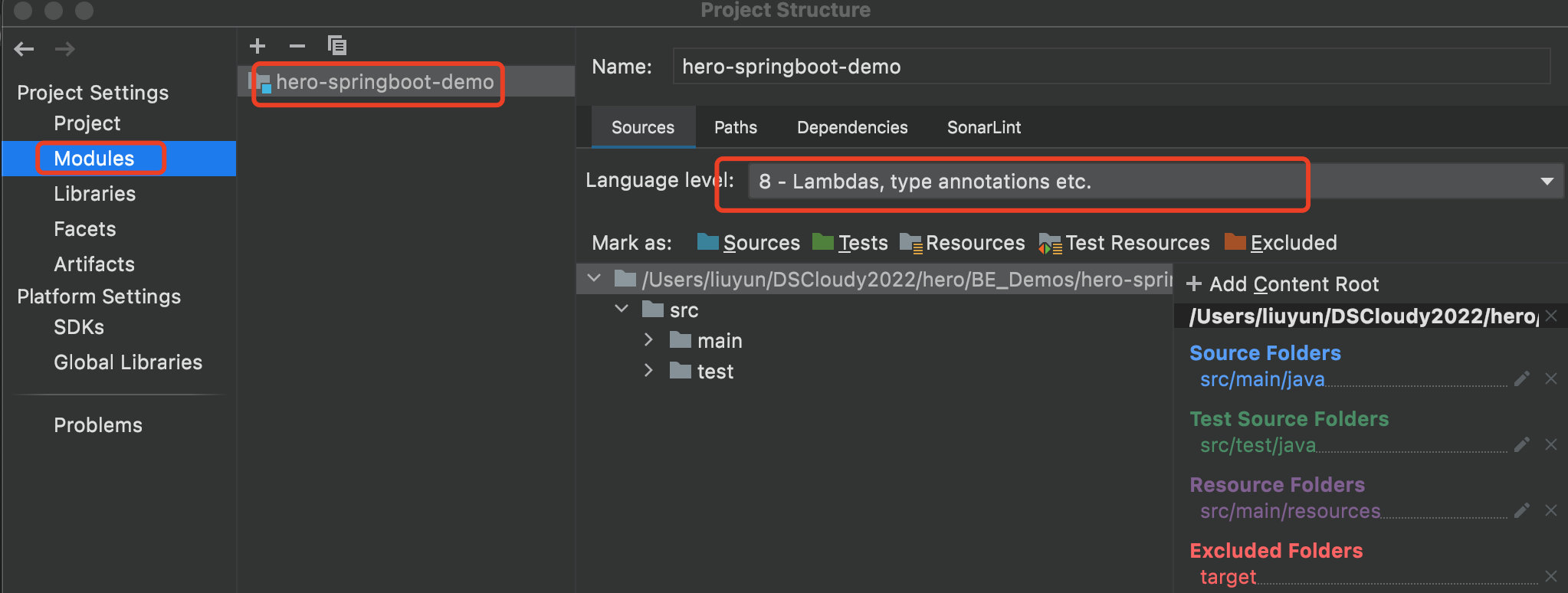Image resolution: width=1568 pixels, height=593 pixels.
Task: Select the content root path row
Action: click(874, 280)
